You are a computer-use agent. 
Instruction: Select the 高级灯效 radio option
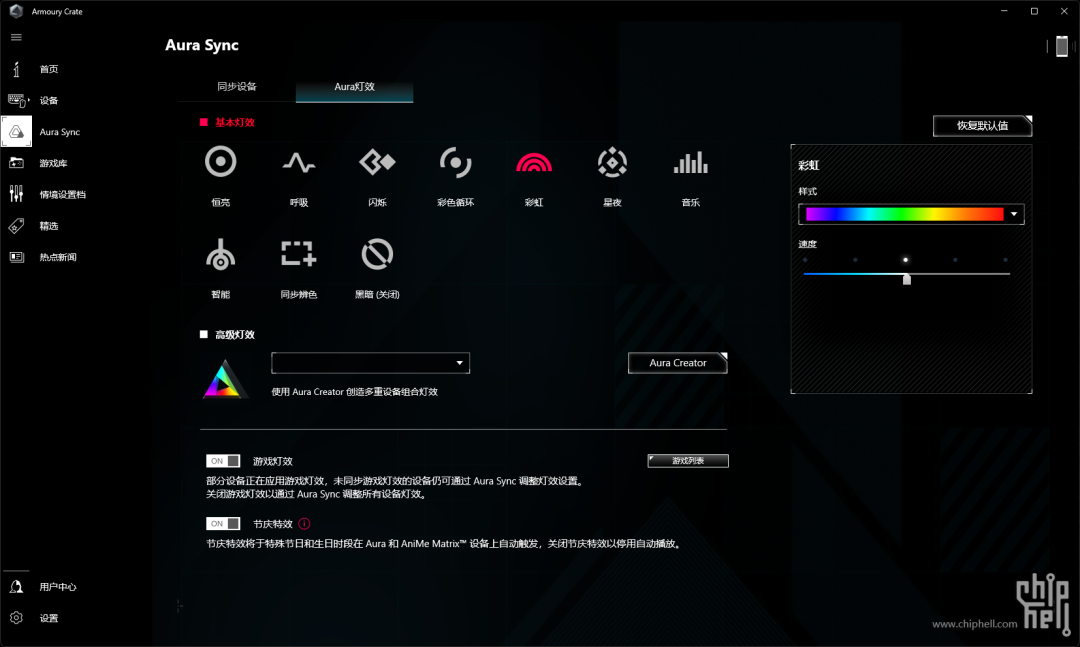[204, 334]
